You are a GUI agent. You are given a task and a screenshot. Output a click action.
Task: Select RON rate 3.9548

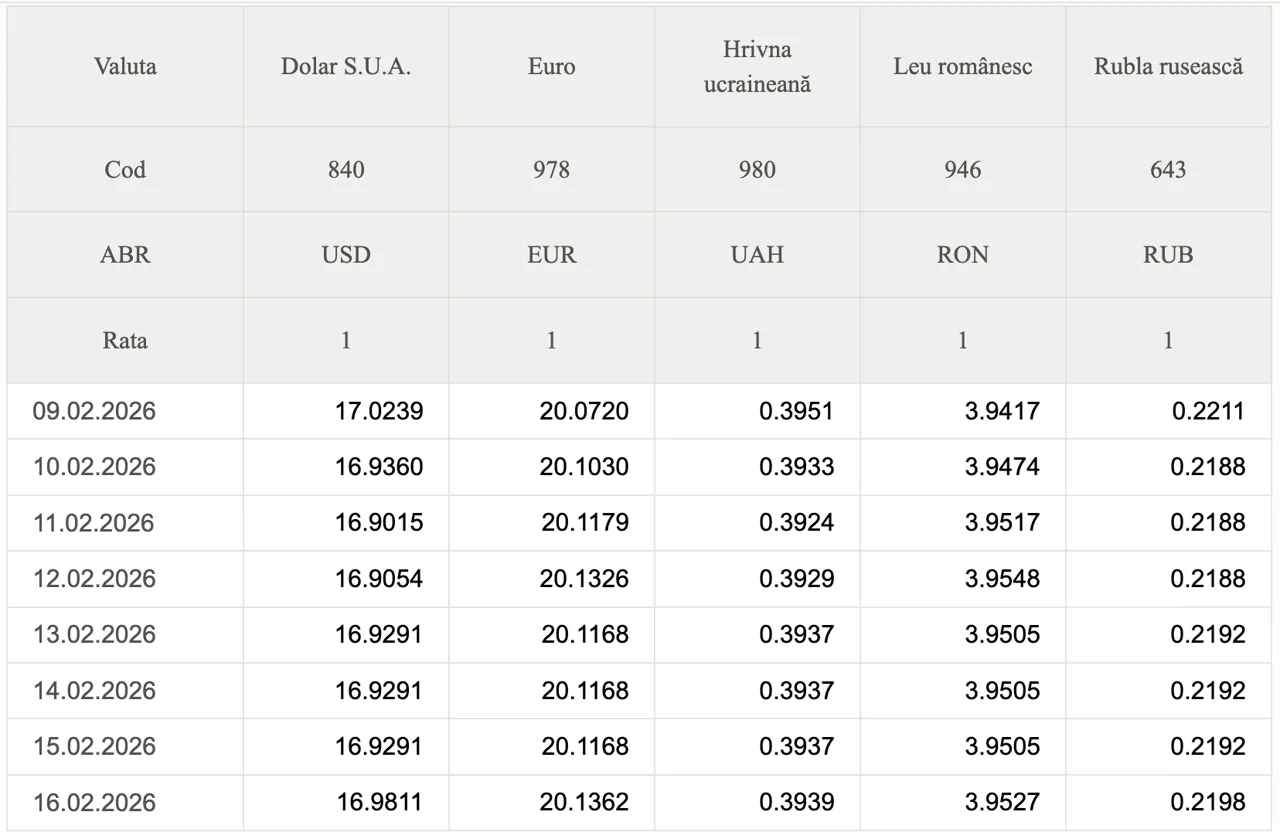tap(1002, 579)
